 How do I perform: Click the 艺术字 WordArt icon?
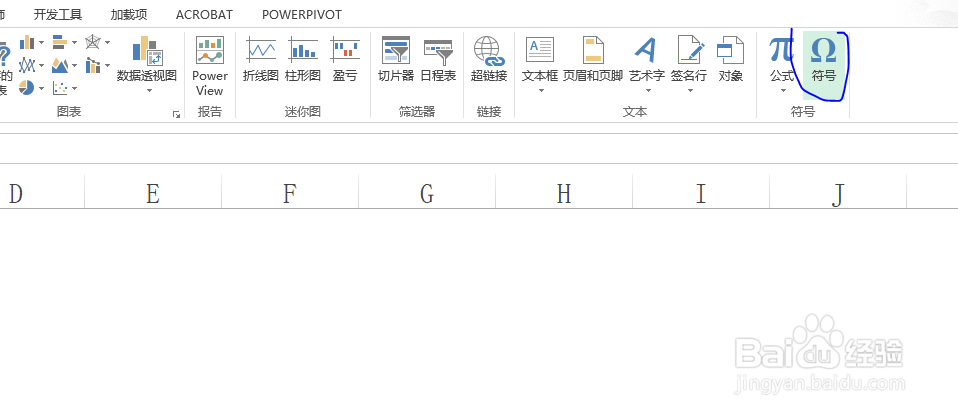coord(646,50)
